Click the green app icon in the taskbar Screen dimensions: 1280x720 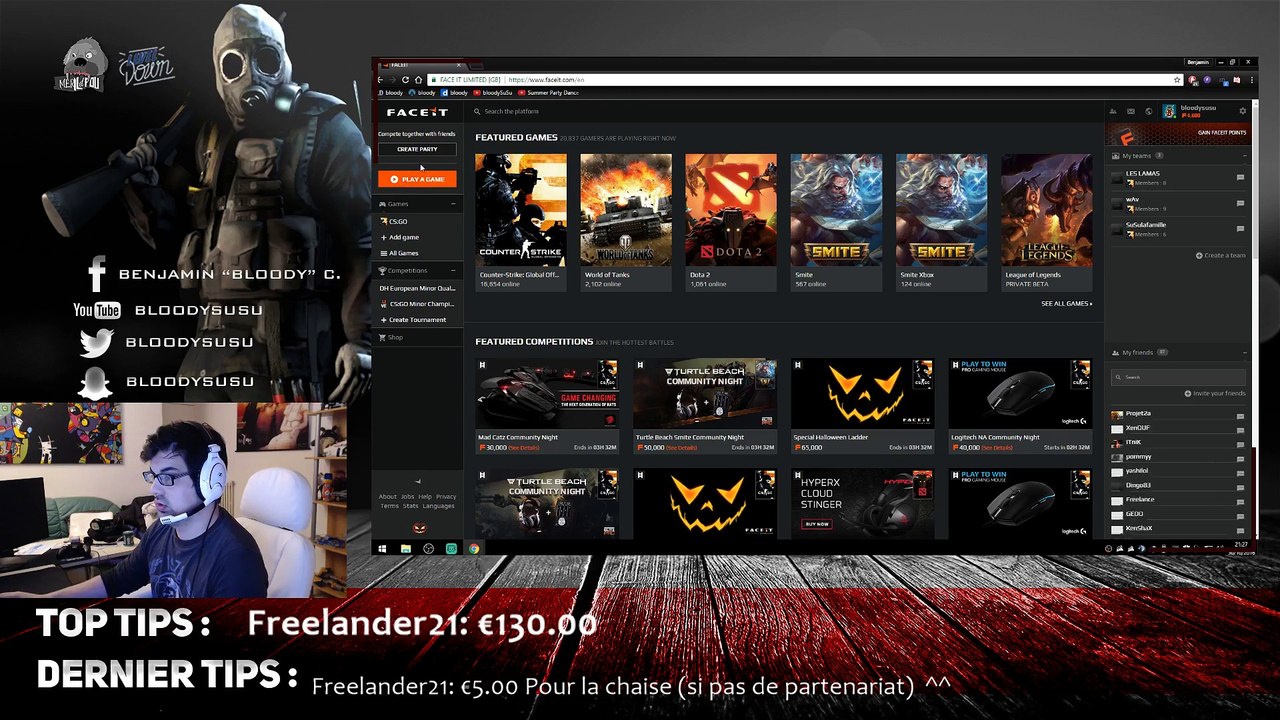tap(451, 548)
